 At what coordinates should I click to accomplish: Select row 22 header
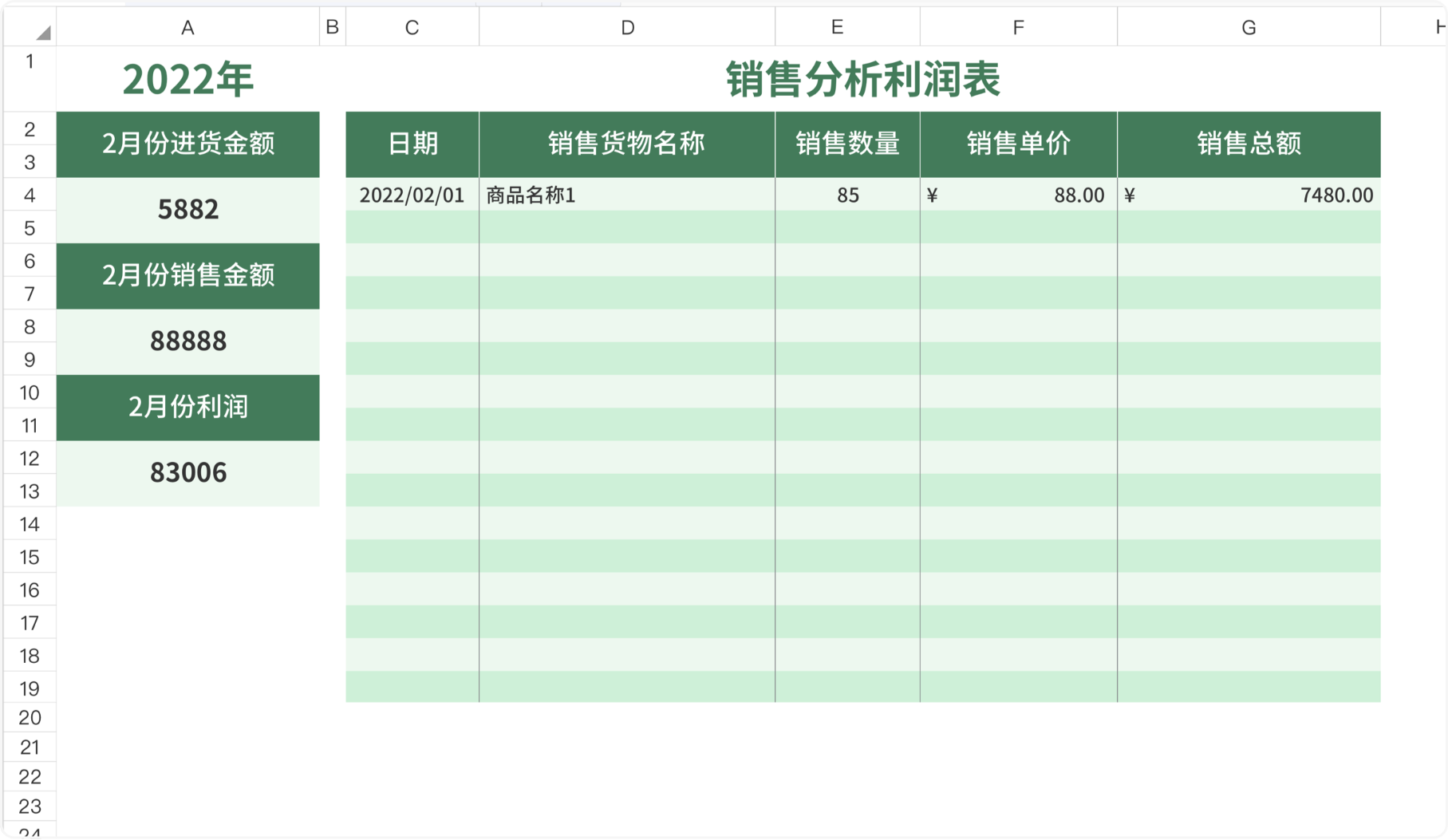click(x=30, y=776)
